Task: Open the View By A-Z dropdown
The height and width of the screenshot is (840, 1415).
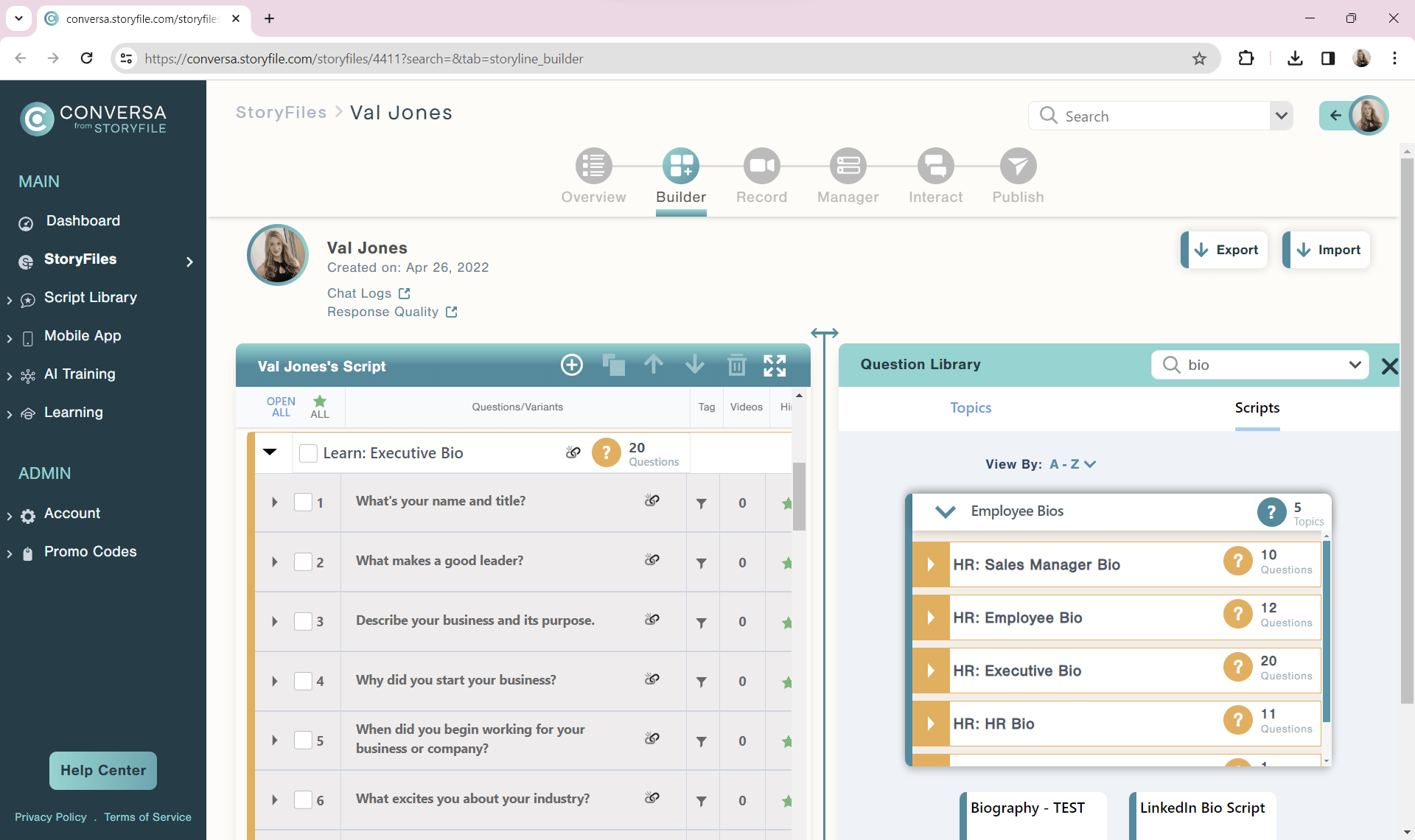Action: (x=1073, y=464)
